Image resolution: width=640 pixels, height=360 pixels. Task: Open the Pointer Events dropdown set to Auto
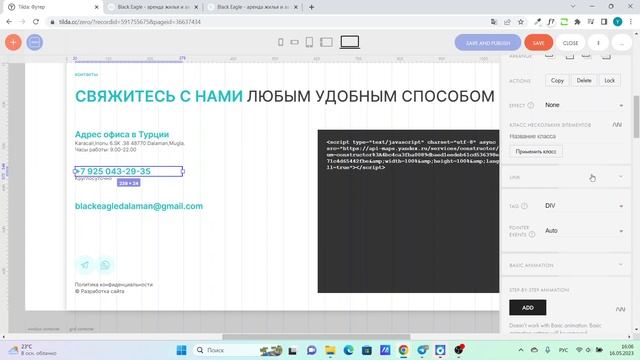(x=584, y=231)
